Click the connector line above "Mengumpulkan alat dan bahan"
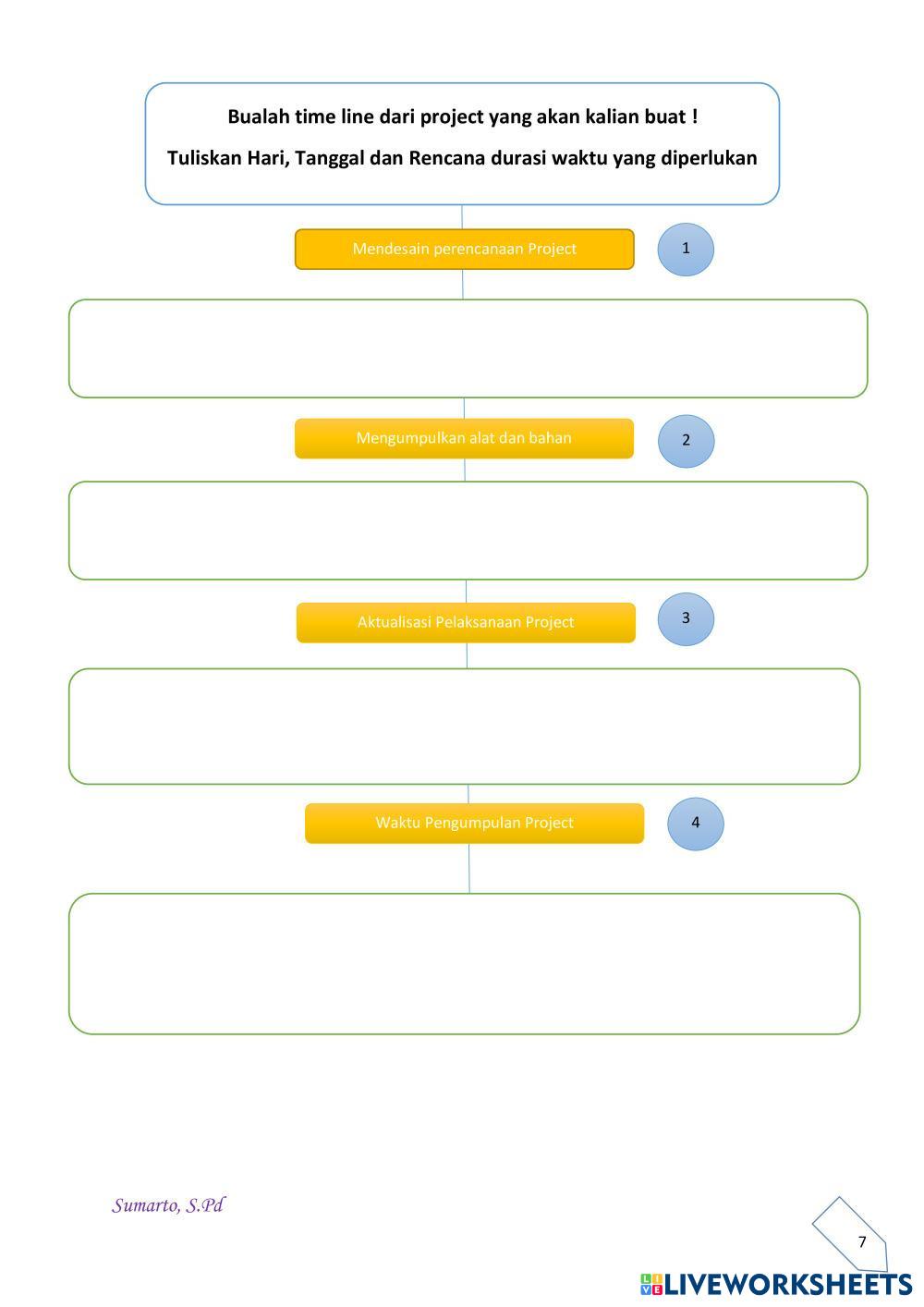 click(x=464, y=408)
